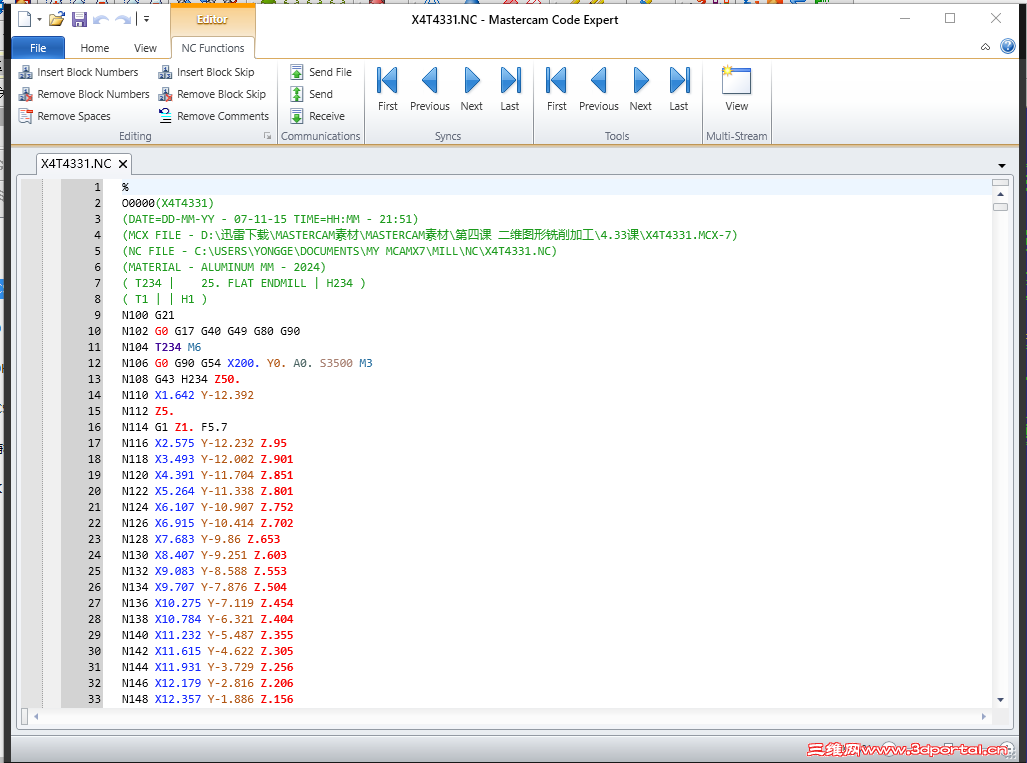Jump to Last tool in Tools group
Screen dimensions: 1027x763
[679, 89]
